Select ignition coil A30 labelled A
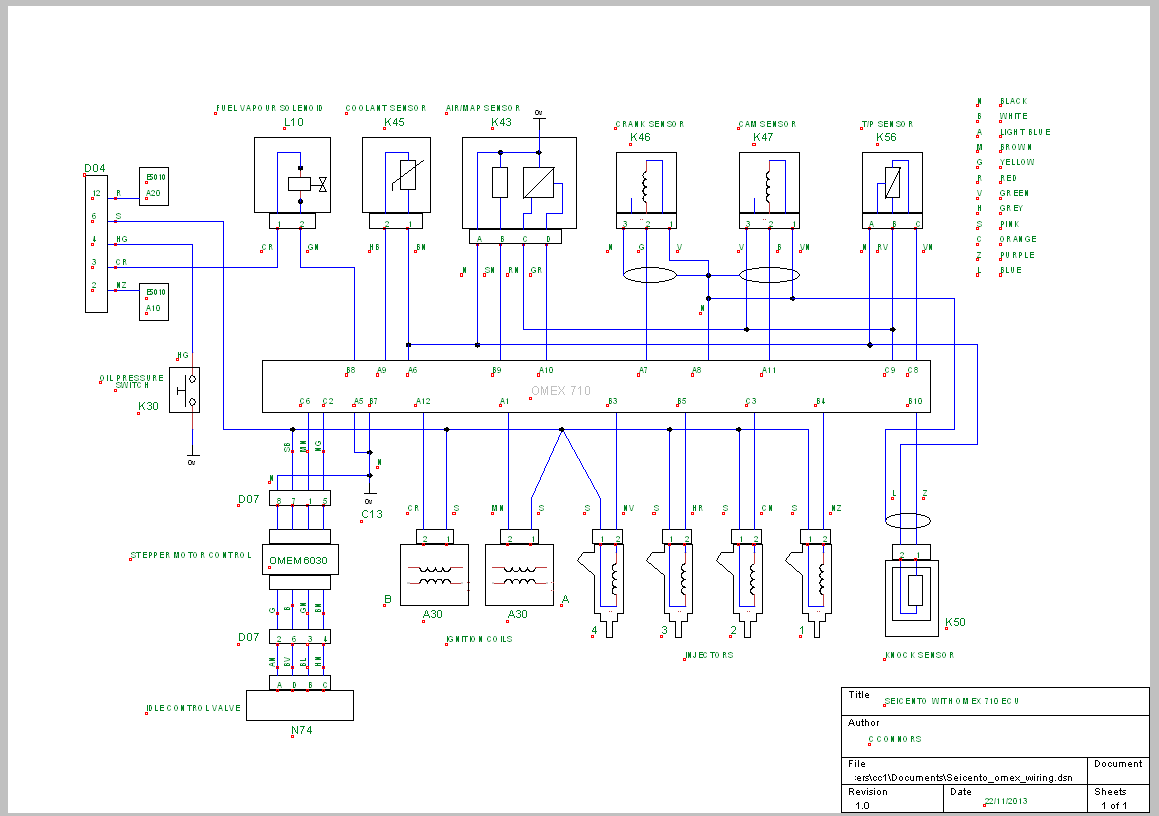Screen dimensions: 1159x816 coord(519,575)
